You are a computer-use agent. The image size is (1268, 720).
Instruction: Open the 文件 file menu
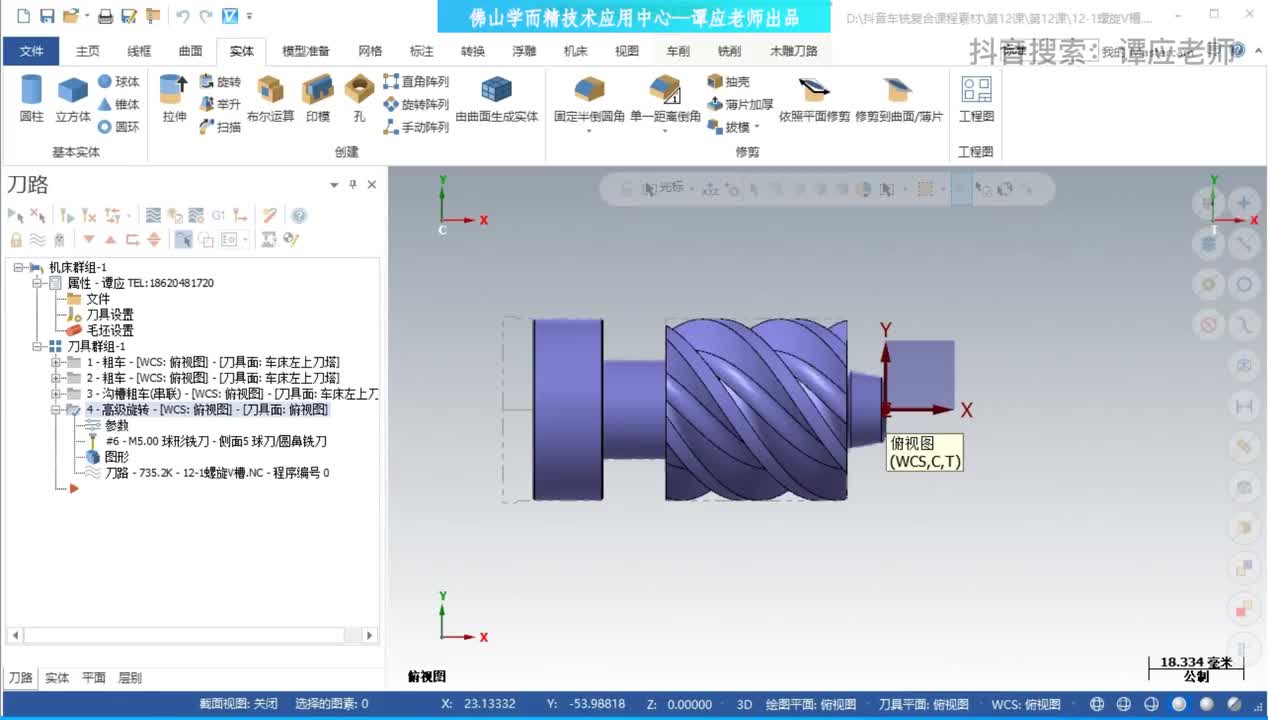[32, 51]
